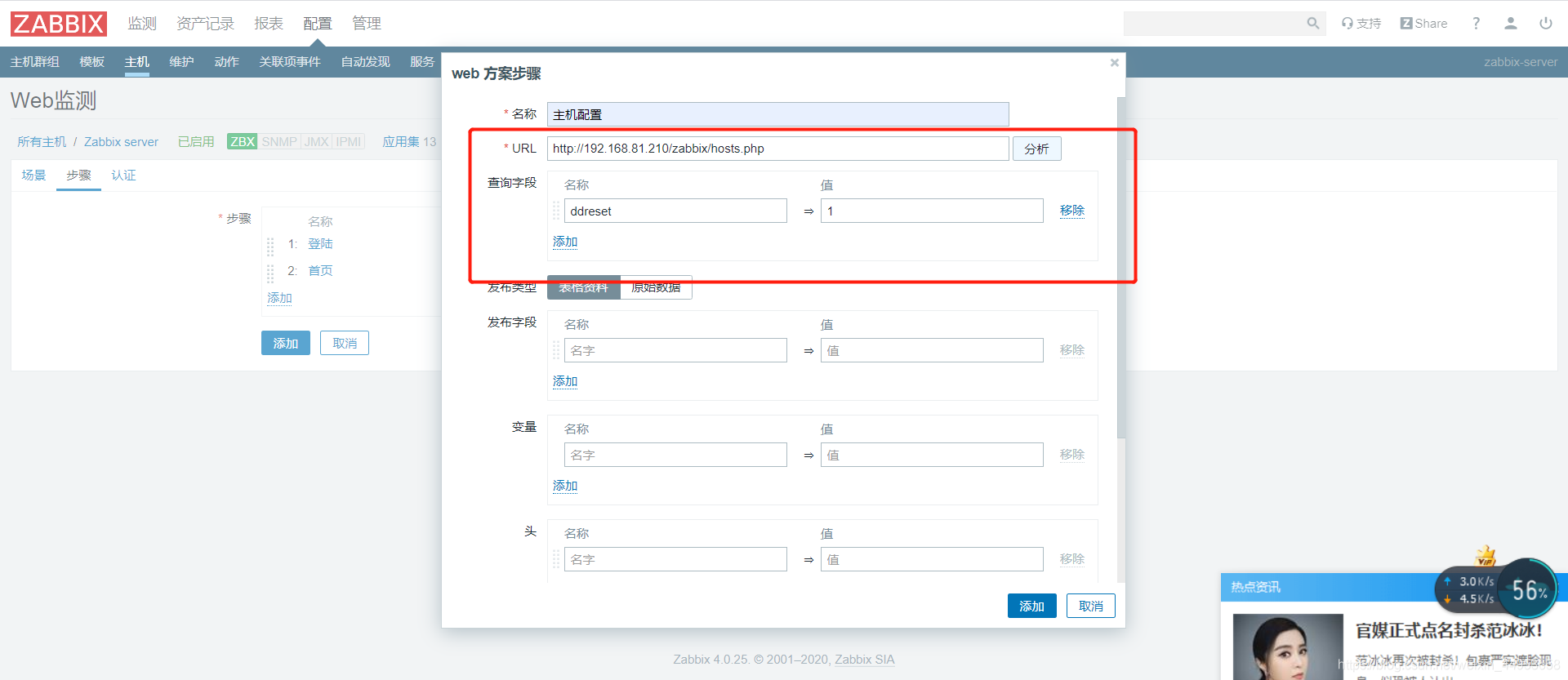This screenshot has height=680, width=1568.
Task: Focus the 发布字段 name input
Action: click(x=675, y=350)
